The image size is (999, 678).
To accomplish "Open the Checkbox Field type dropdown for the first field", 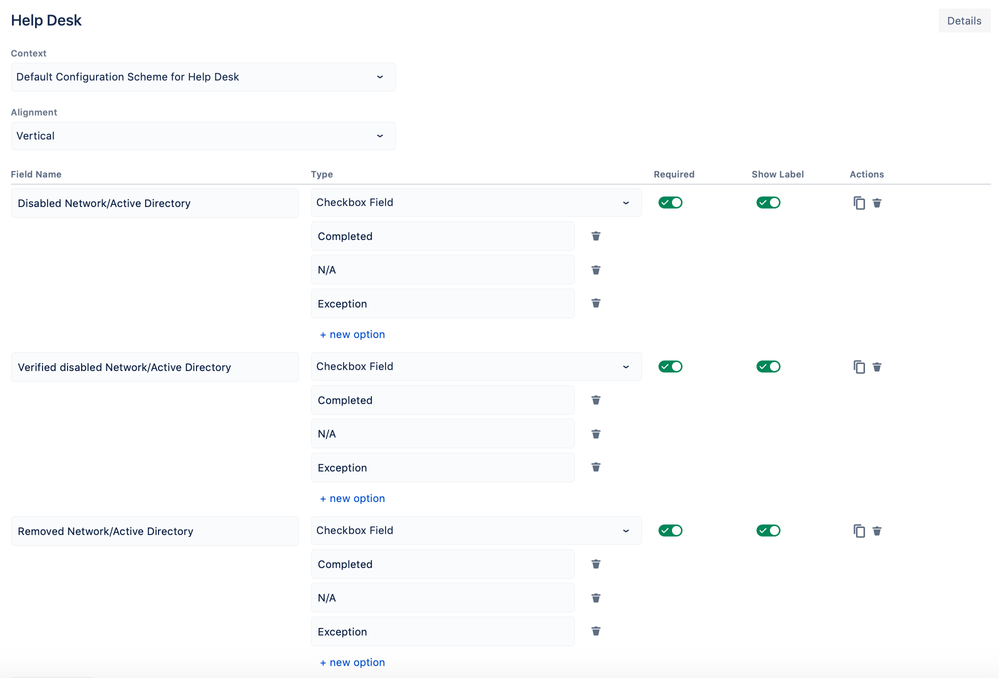I will pos(475,201).
